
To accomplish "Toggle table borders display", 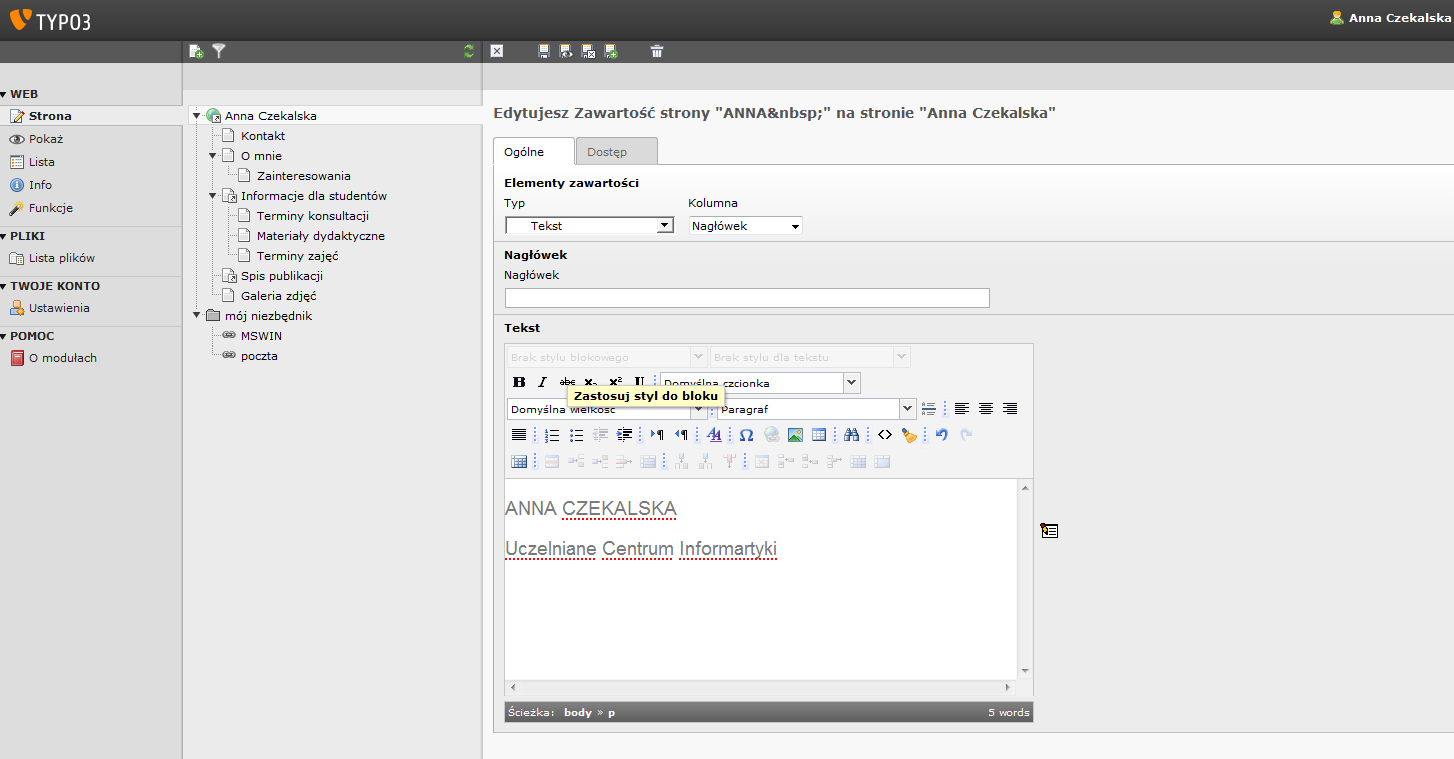I will tap(519, 461).
